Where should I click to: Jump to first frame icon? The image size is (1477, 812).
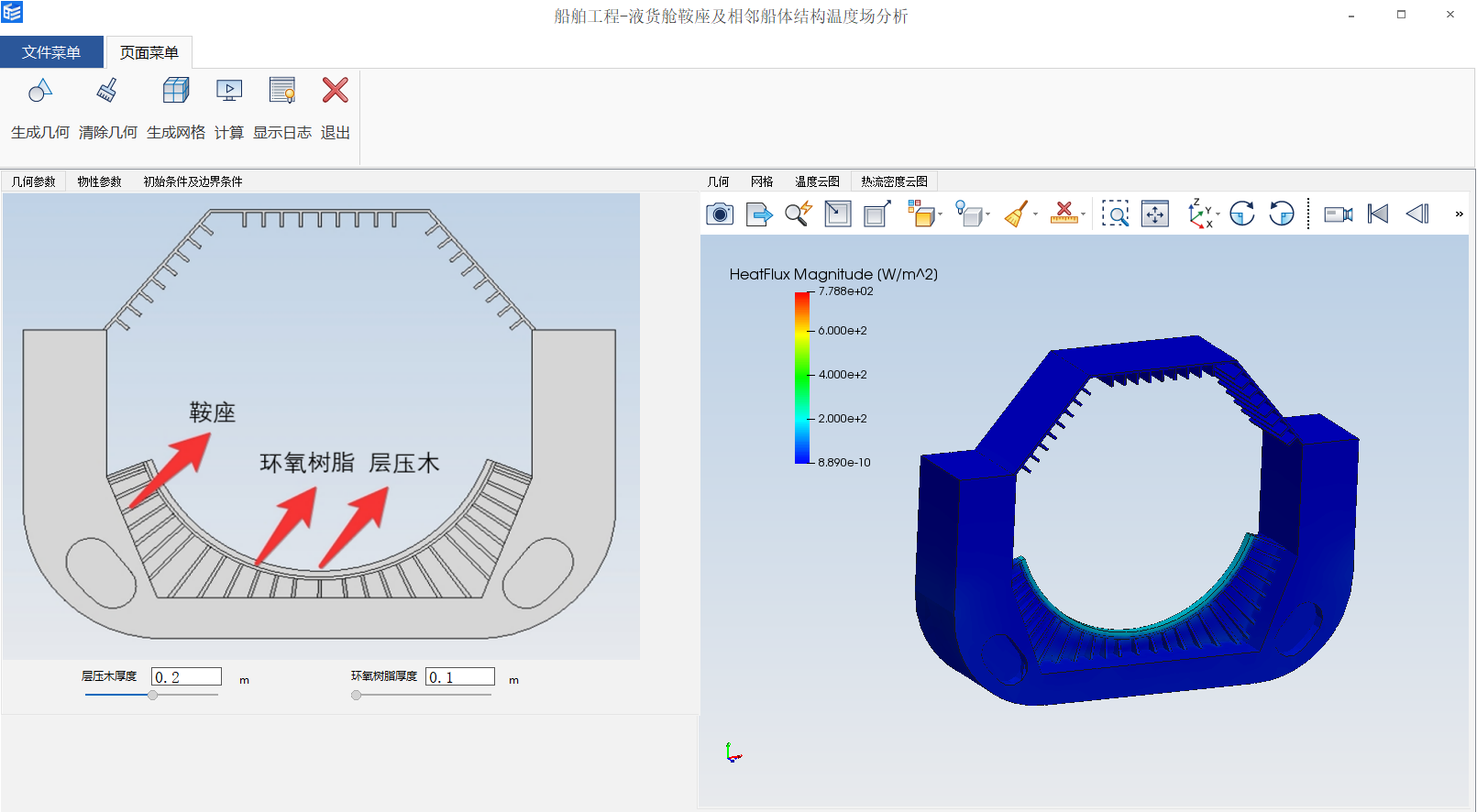click(1378, 214)
